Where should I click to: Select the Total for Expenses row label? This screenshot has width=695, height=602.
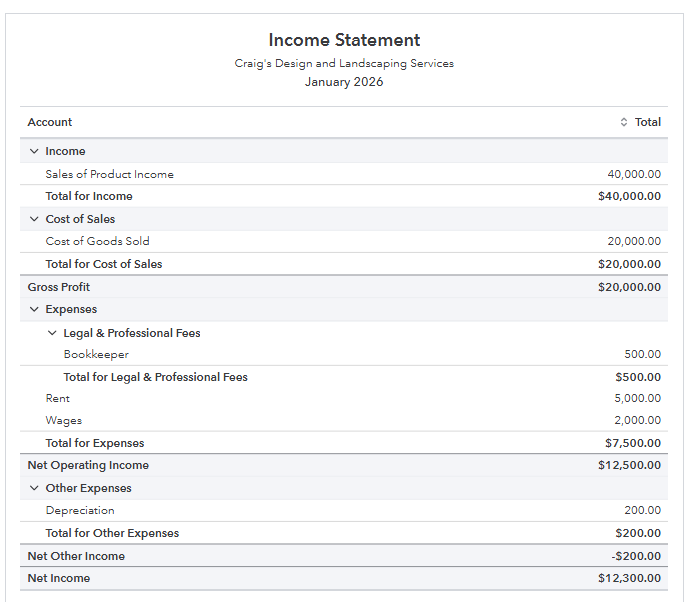(95, 443)
